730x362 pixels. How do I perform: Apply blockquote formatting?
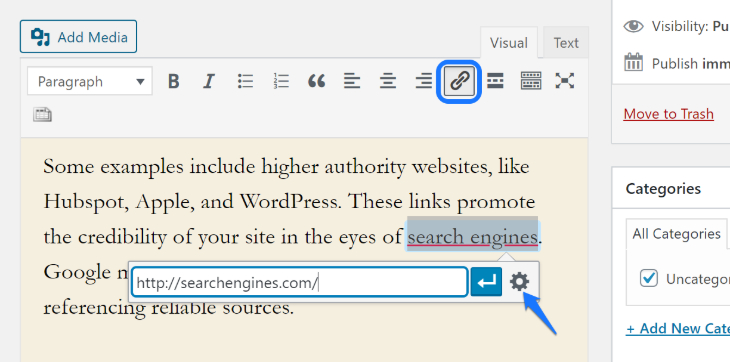(x=317, y=81)
